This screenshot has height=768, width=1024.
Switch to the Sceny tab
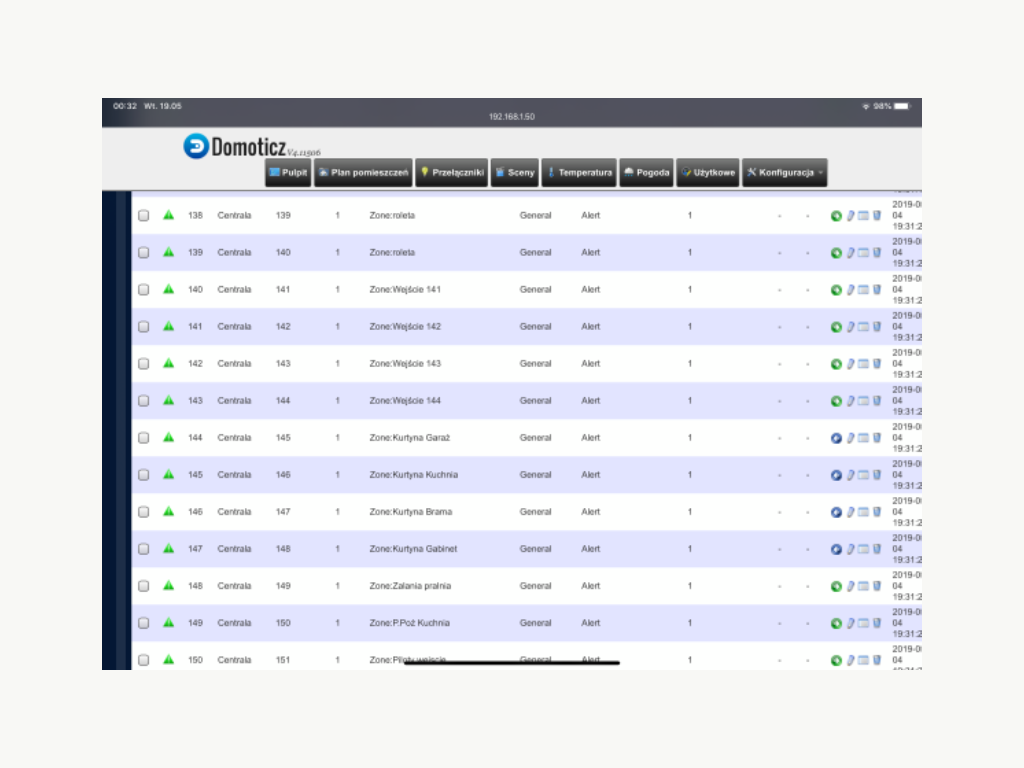click(515, 172)
